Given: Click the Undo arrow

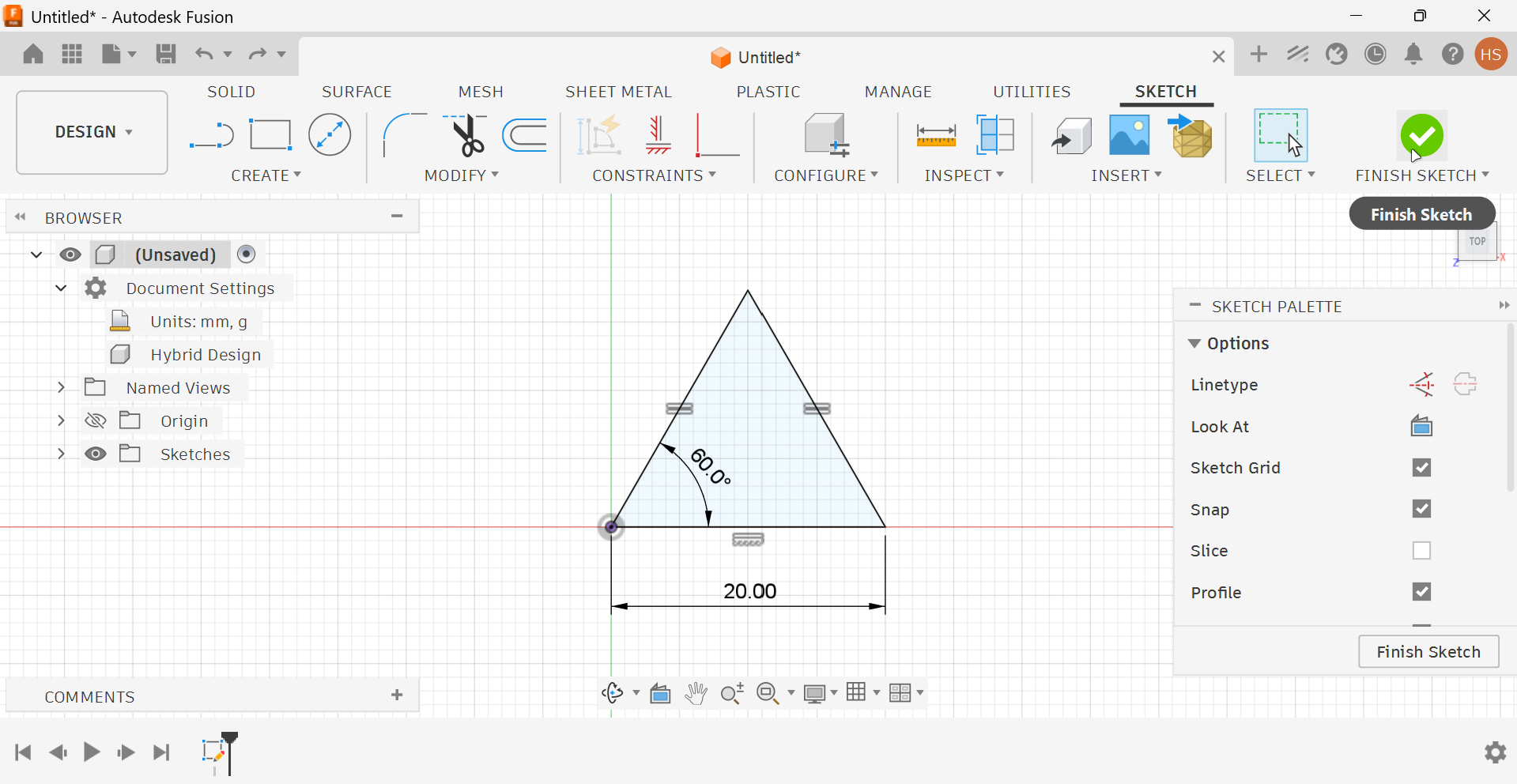Looking at the screenshot, I should tap(204, 54).
